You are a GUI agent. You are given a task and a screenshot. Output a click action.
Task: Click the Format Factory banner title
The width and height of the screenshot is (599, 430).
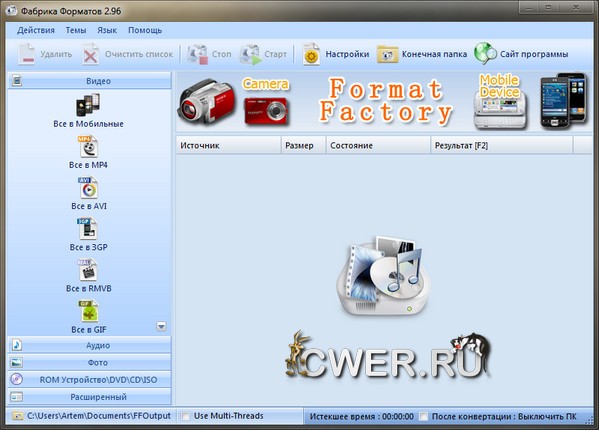386,101
